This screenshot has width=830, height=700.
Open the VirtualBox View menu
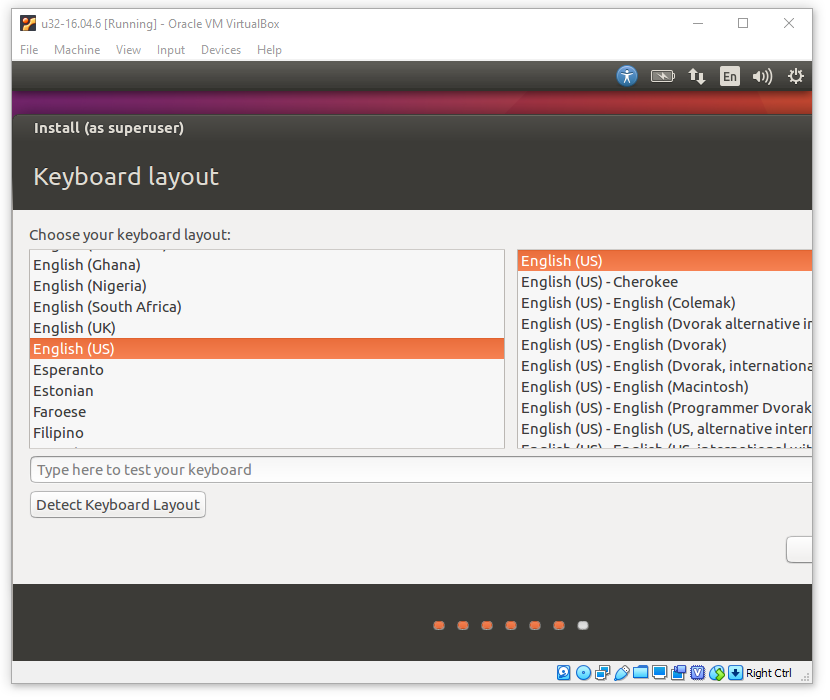128,50
